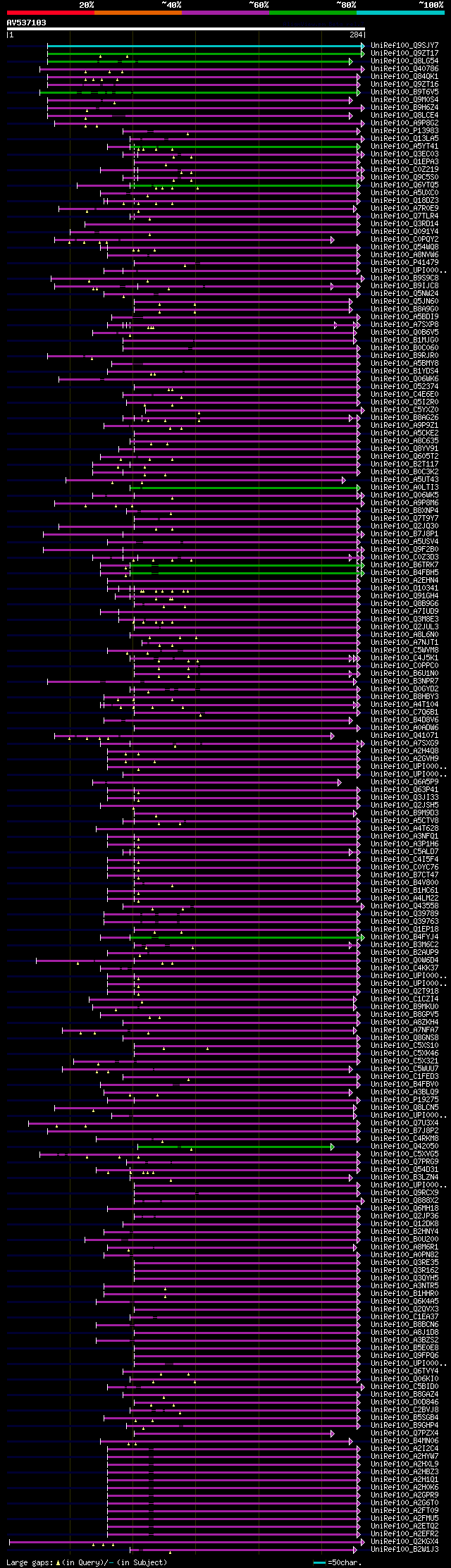Select hit label UniRef100_C5ALD7
This screenshot has height=1568, width=451.
tap(404, 852)
